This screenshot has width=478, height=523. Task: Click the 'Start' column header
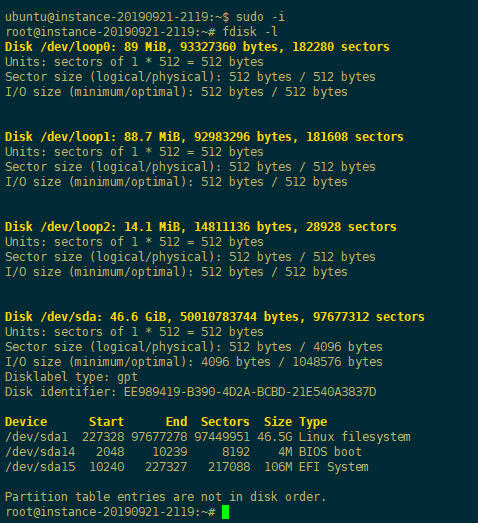(106, 422)
